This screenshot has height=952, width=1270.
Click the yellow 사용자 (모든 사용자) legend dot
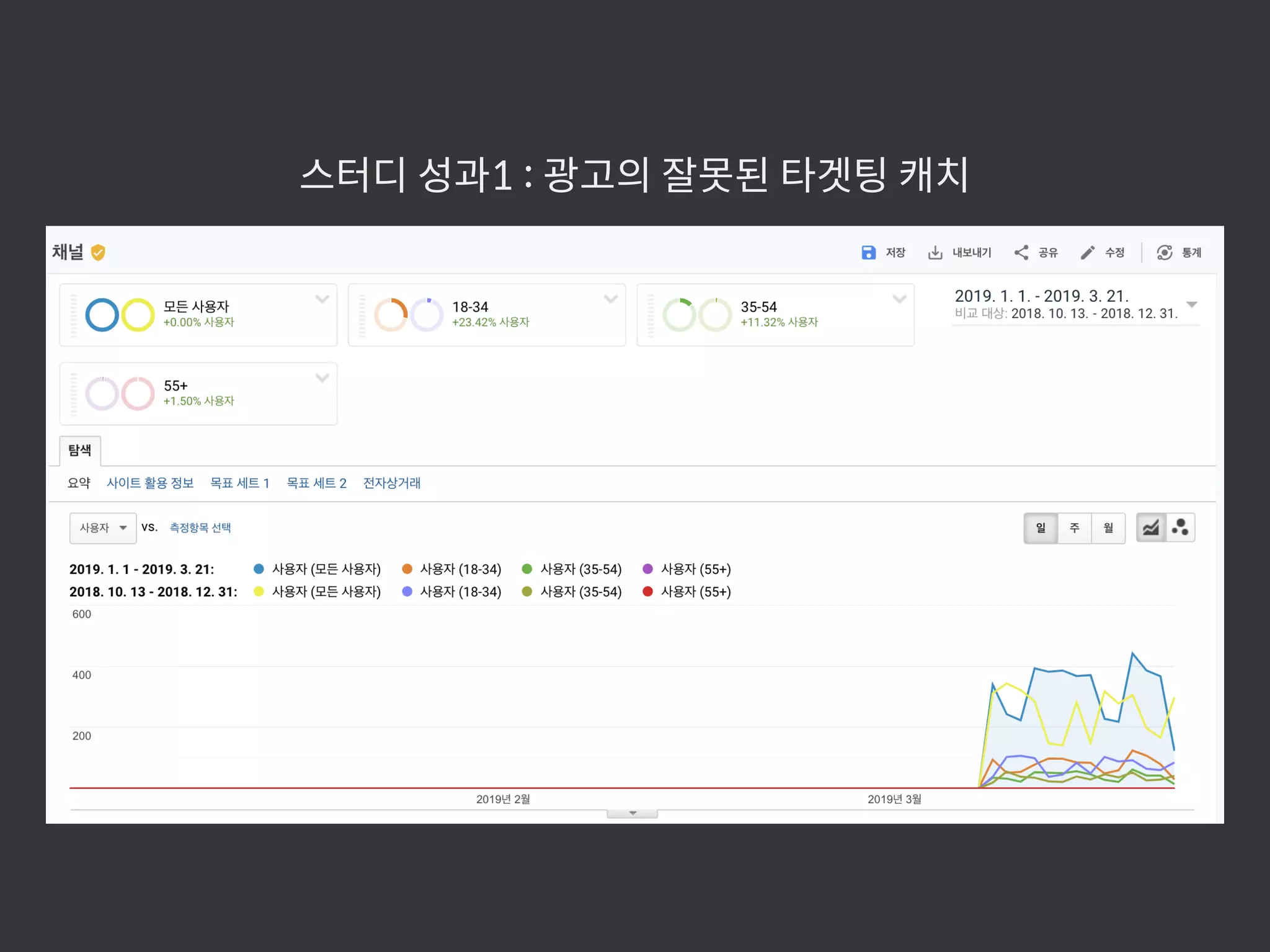pyautogui.click(x=259, y=591)
